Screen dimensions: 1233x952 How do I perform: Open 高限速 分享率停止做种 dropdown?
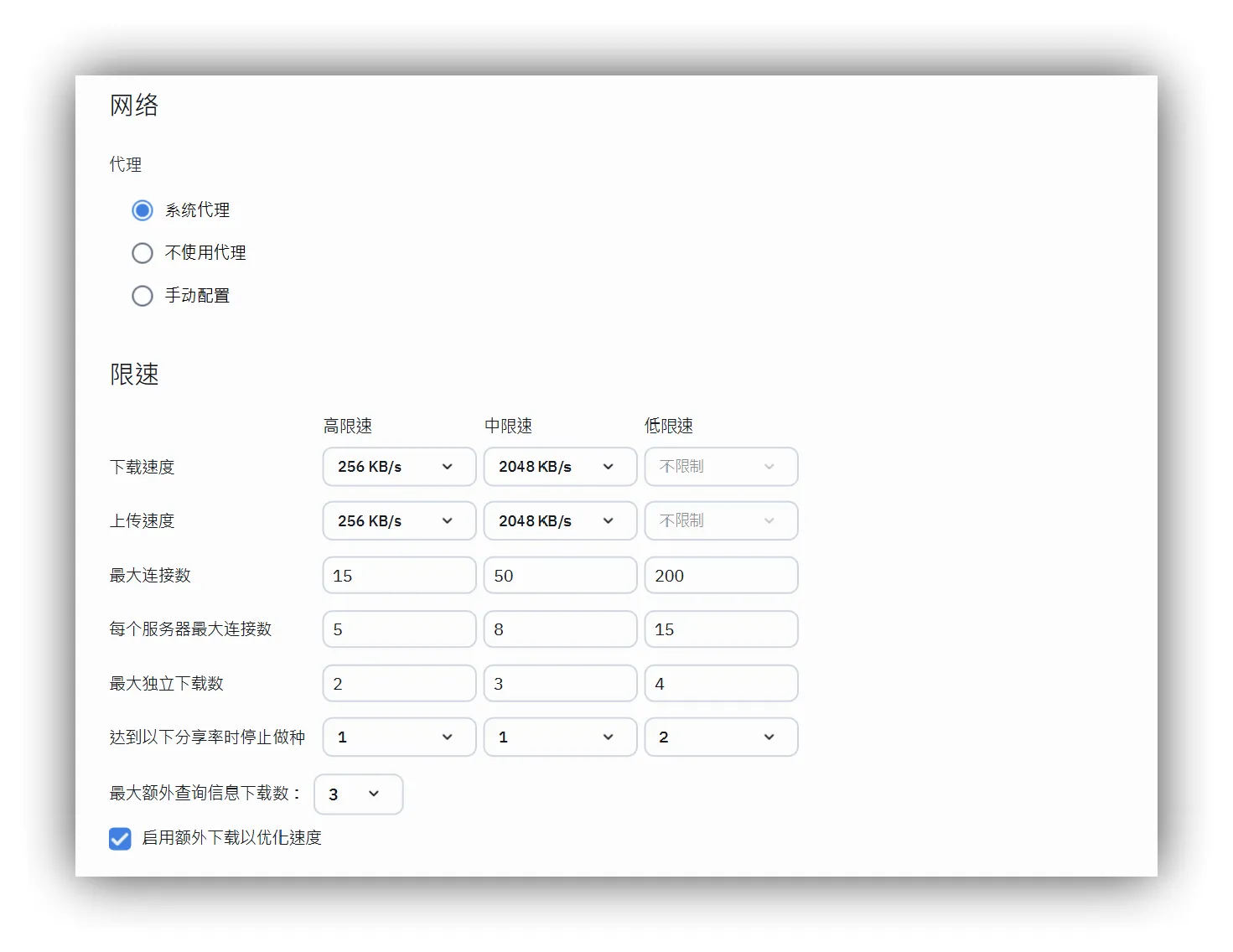point(399,737)
